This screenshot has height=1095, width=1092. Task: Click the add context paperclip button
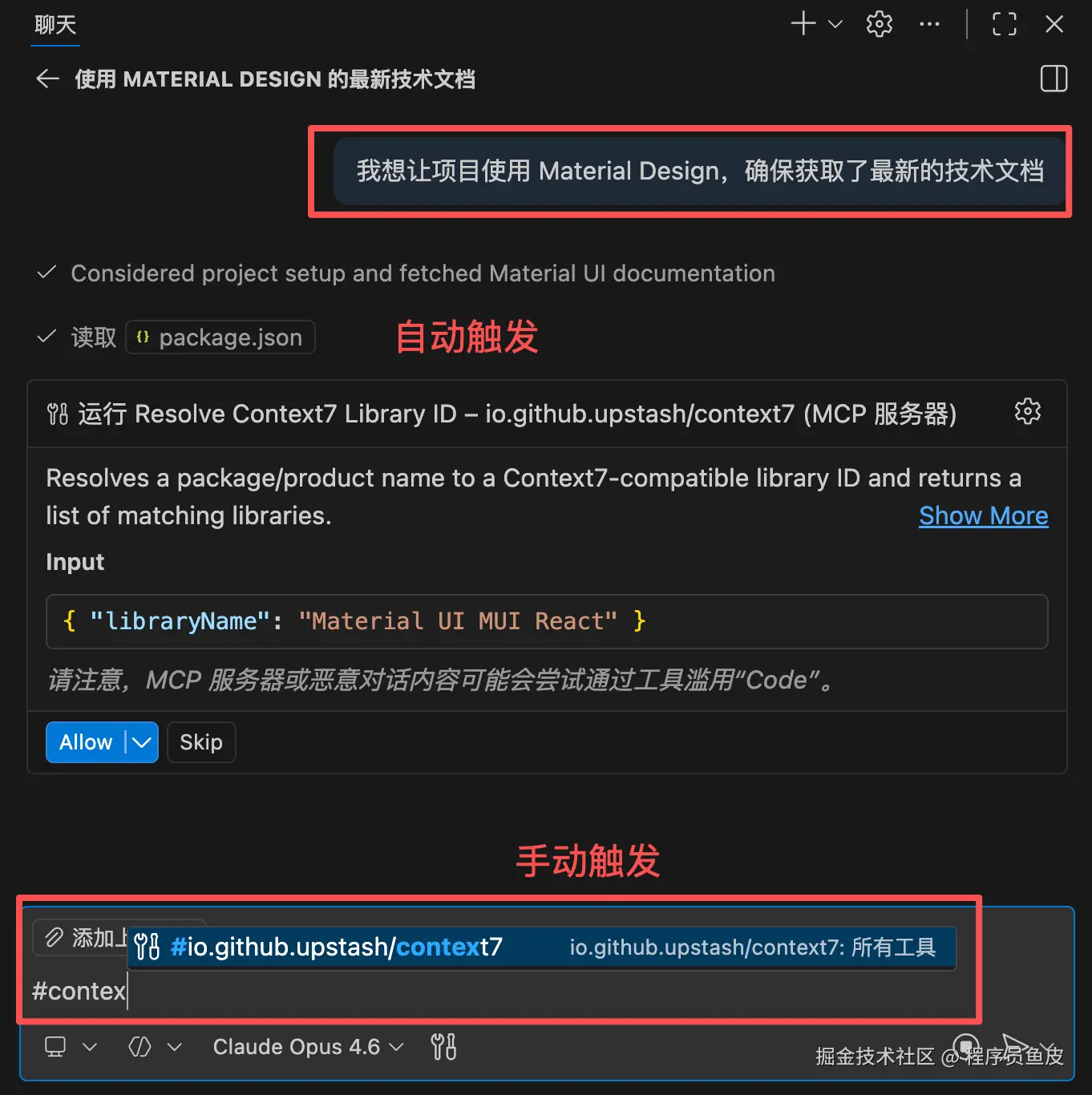tap(79, 937)
